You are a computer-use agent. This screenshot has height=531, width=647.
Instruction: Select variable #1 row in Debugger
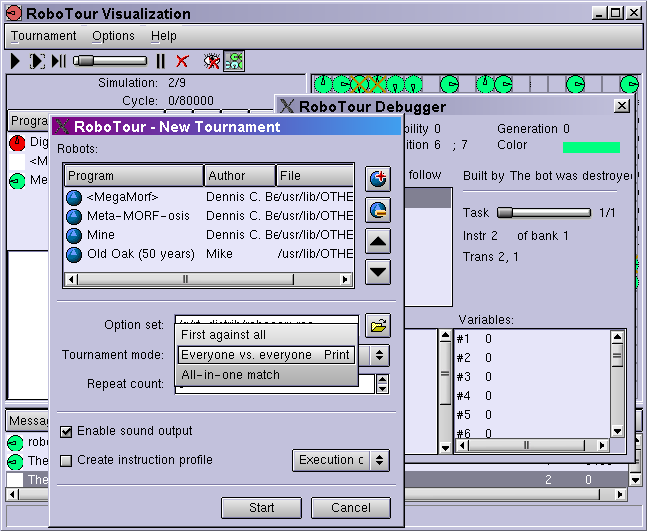[x=532, y=339]
